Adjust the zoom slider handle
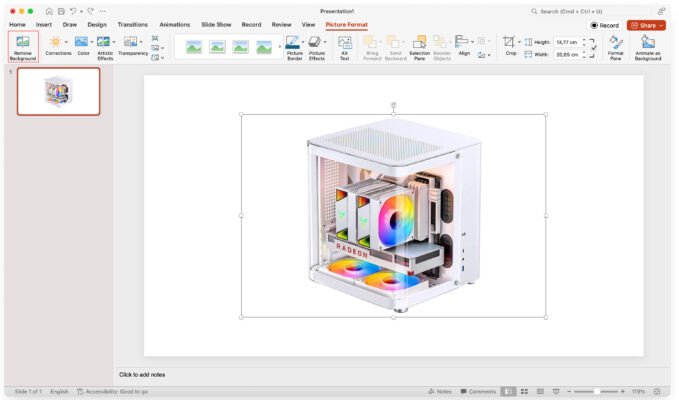This screenshot has width=679, height=400. 597,392
